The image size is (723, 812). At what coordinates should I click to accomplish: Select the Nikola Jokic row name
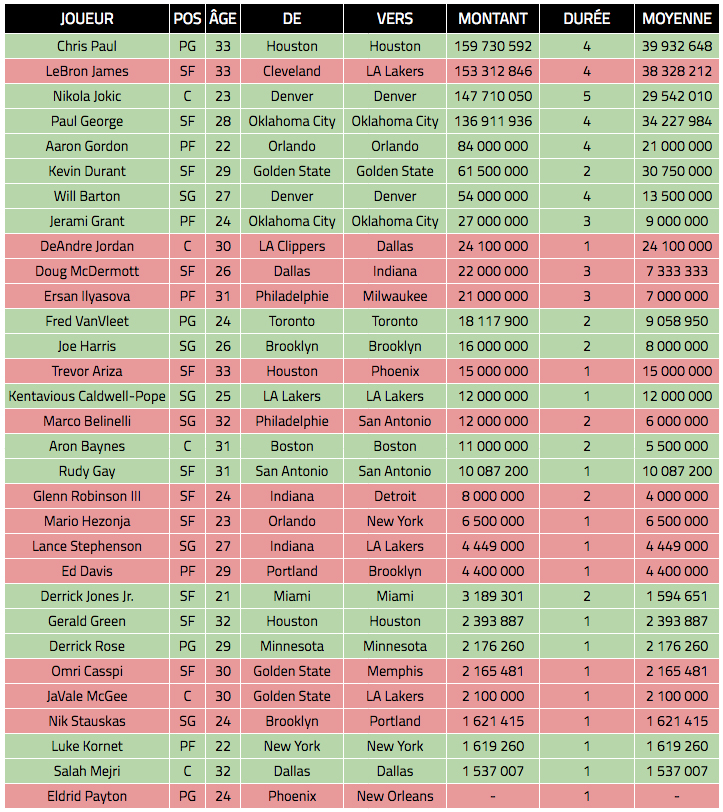coord(87,96)
